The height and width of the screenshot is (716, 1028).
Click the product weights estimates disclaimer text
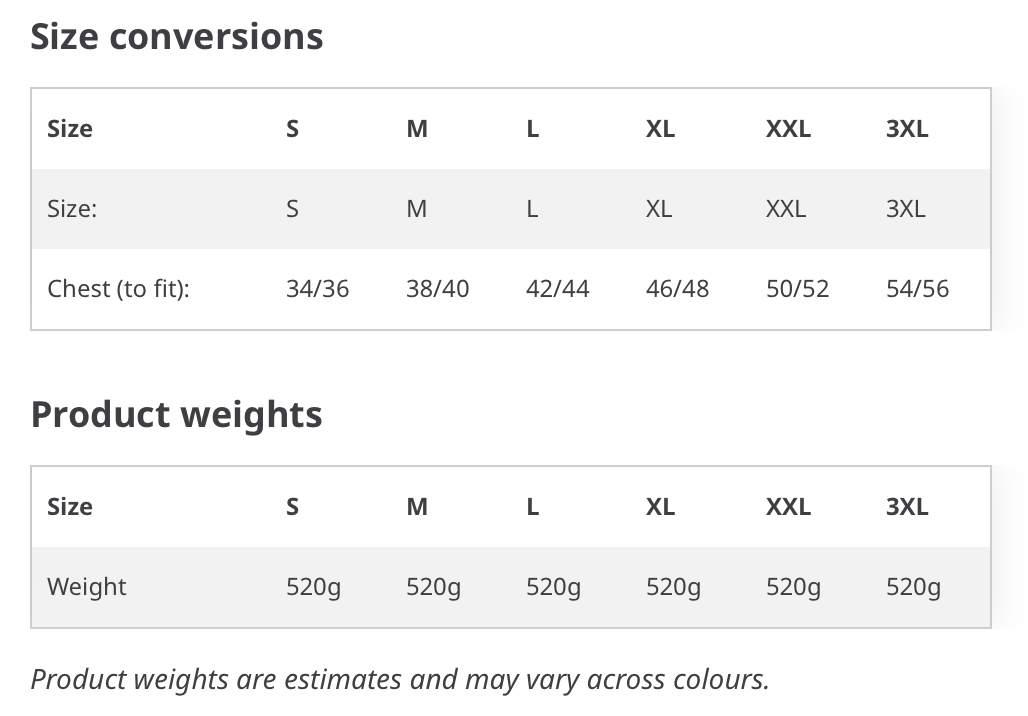400,680
